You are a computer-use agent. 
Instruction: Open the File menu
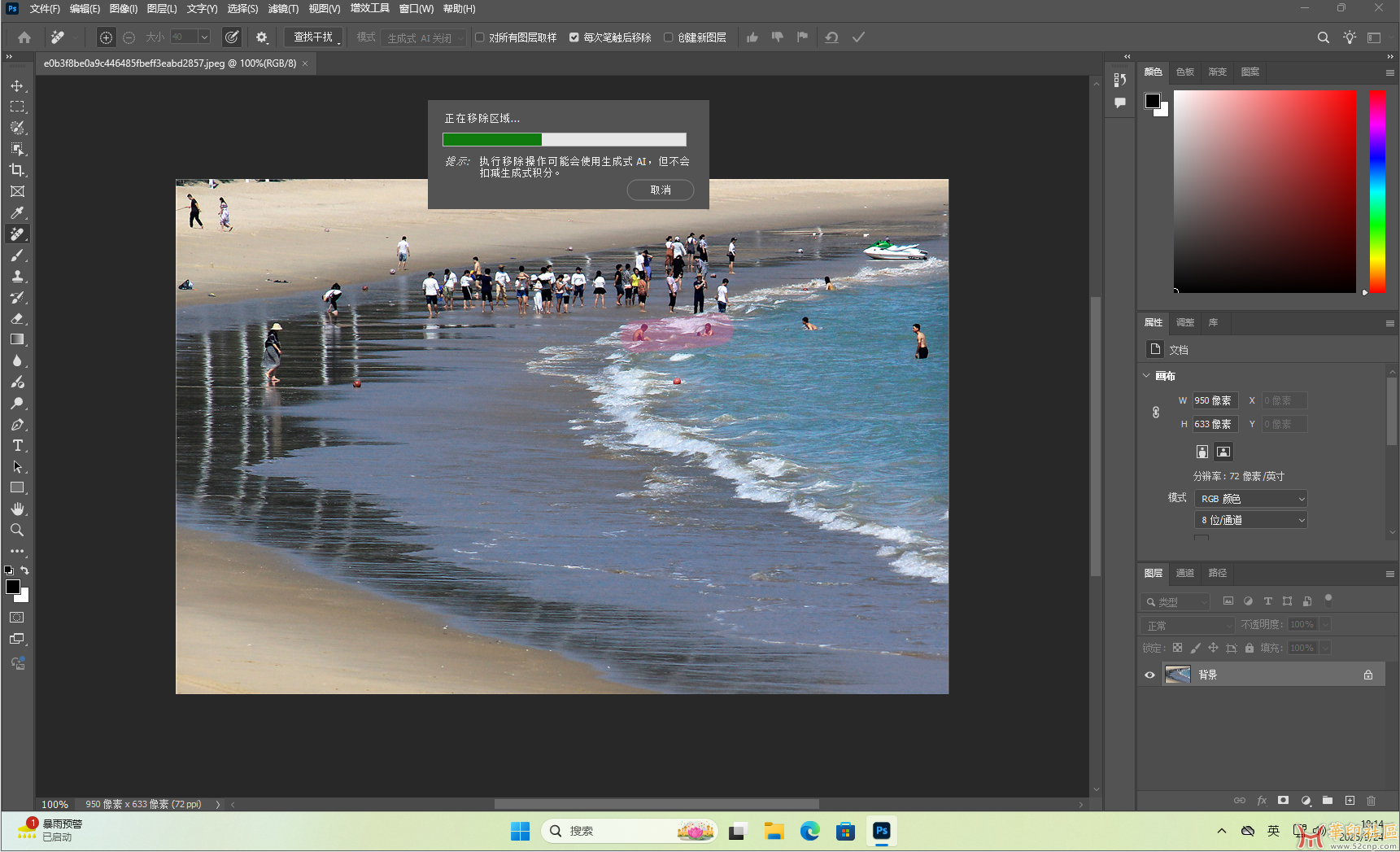(x=45, y=9)
